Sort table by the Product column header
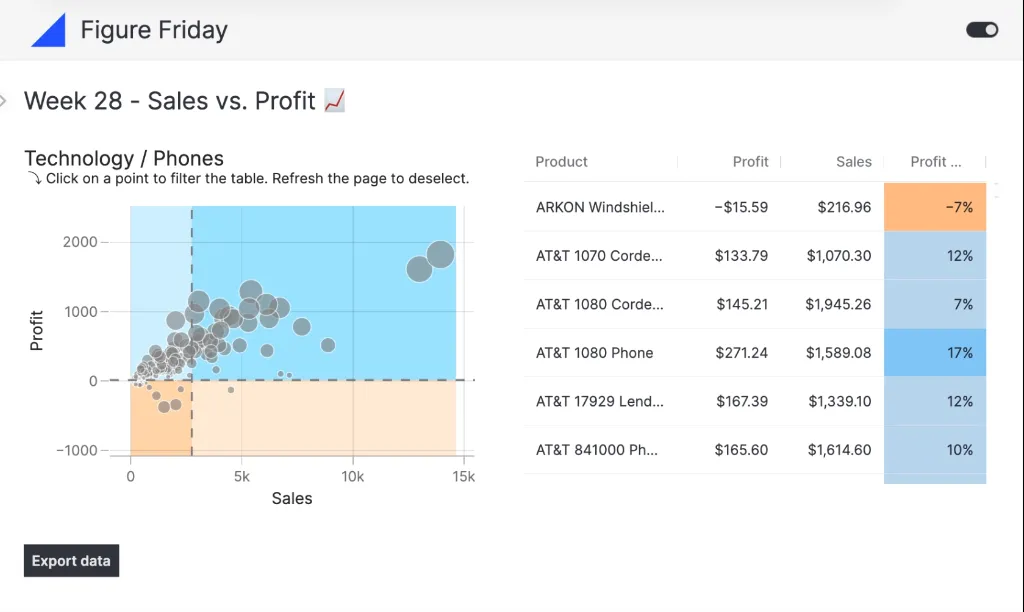This screenshot has width=1024, height=612. point(561,162)
